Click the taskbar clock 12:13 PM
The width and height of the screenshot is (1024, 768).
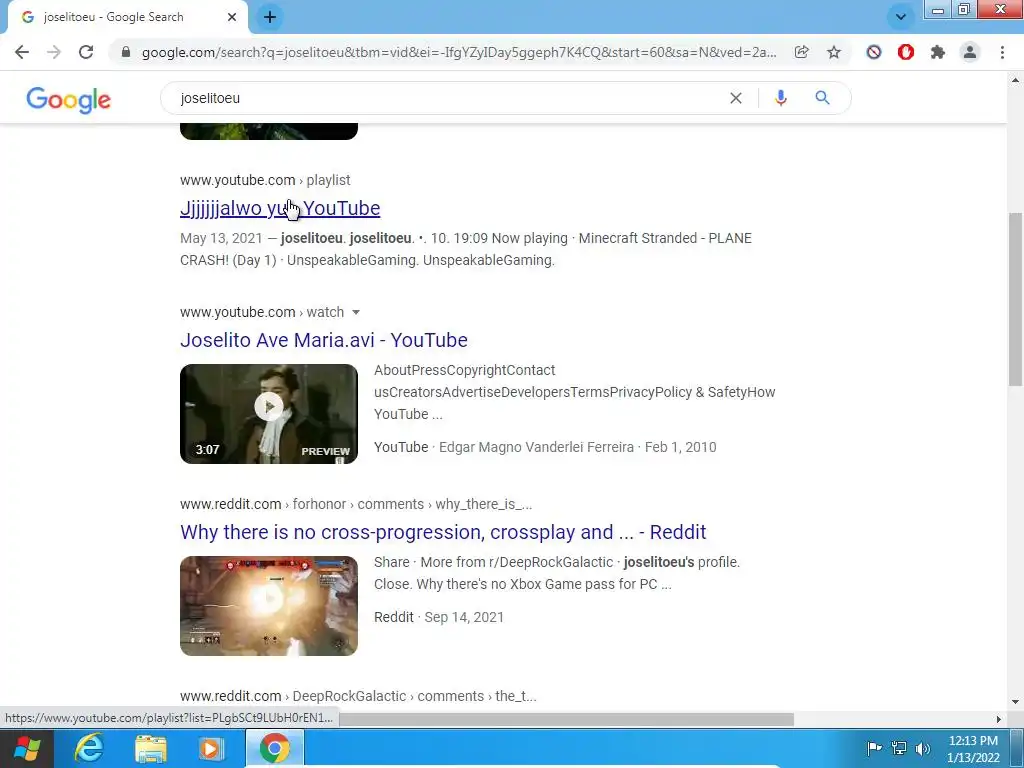pyautogui.click(x=973, y=741)
